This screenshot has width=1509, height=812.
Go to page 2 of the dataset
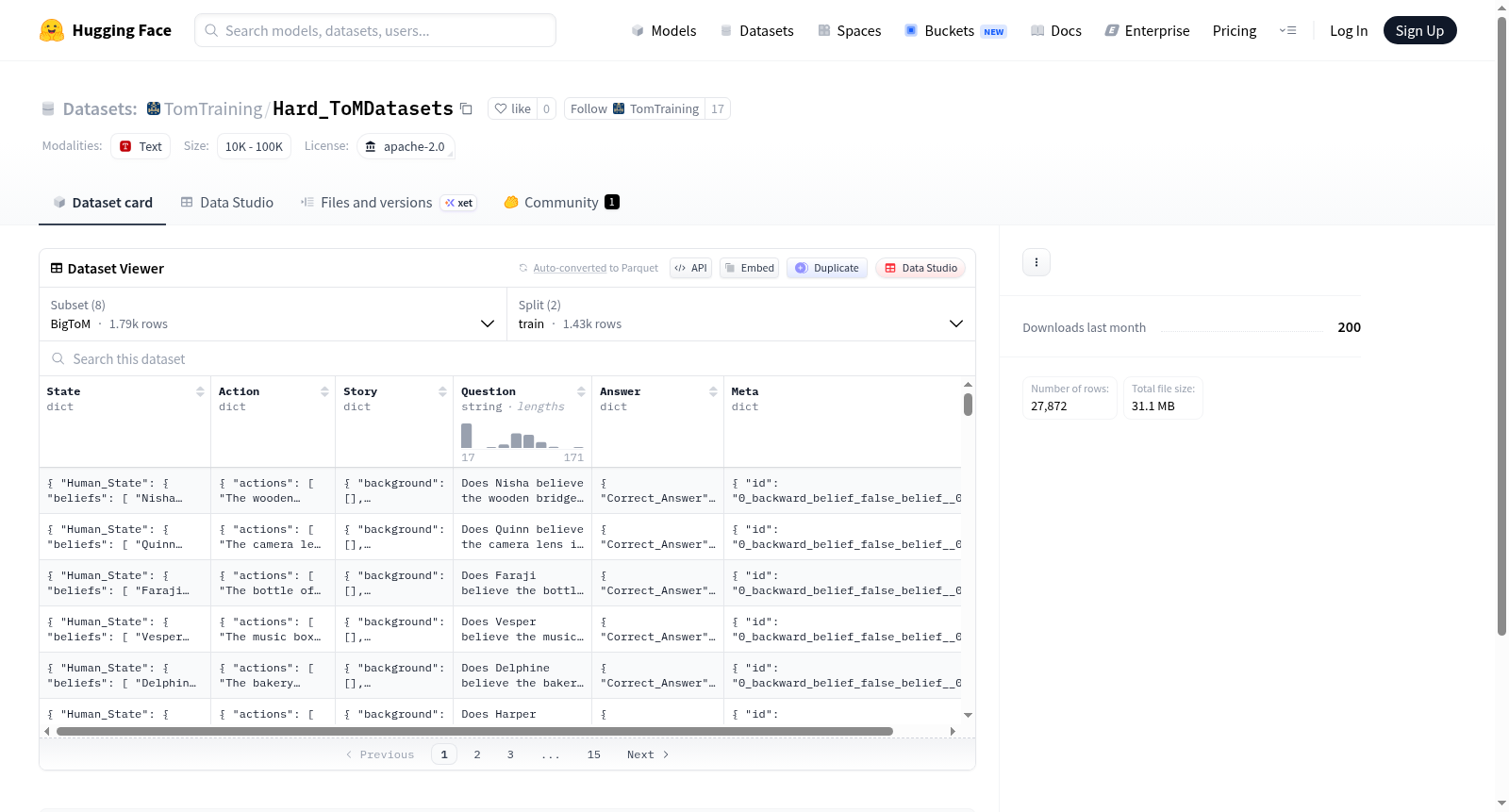[x=477, y=754]
